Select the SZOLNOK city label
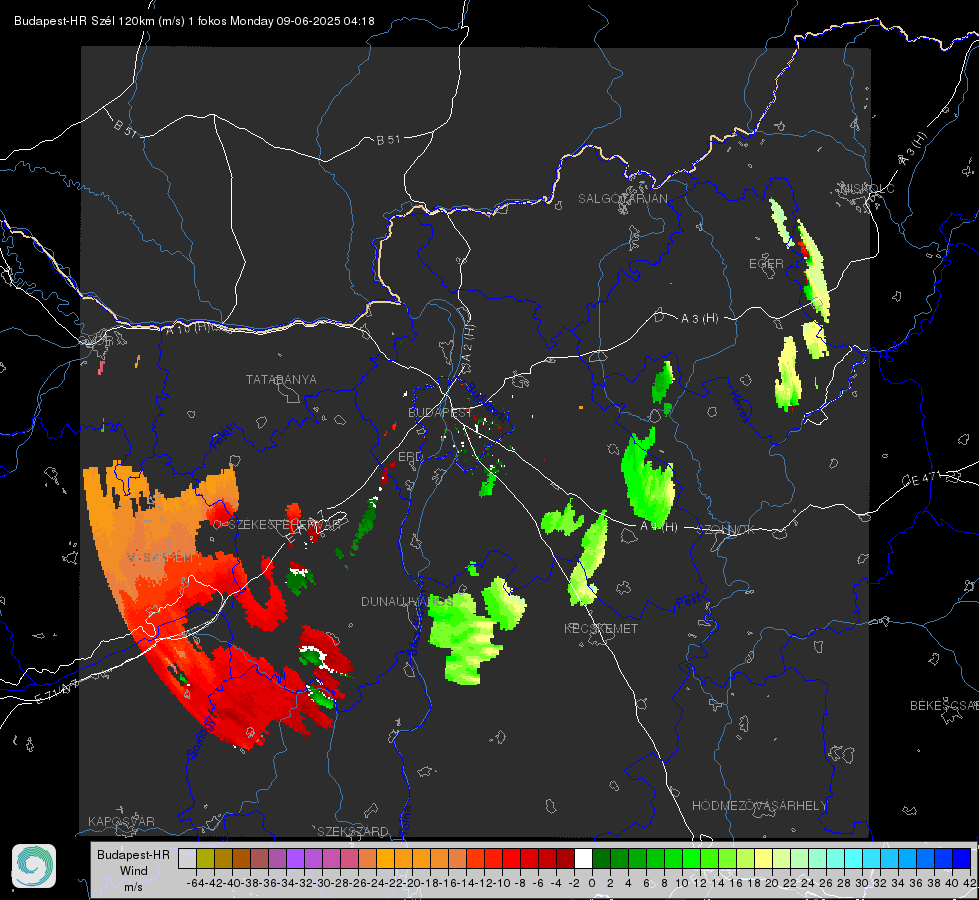 [728, 529]
